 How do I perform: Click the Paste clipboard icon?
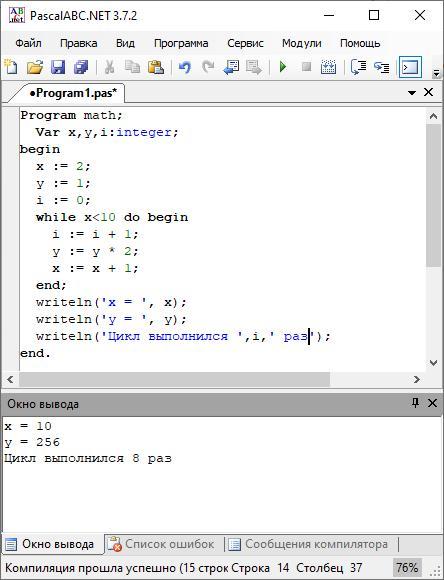click(156, 67)
